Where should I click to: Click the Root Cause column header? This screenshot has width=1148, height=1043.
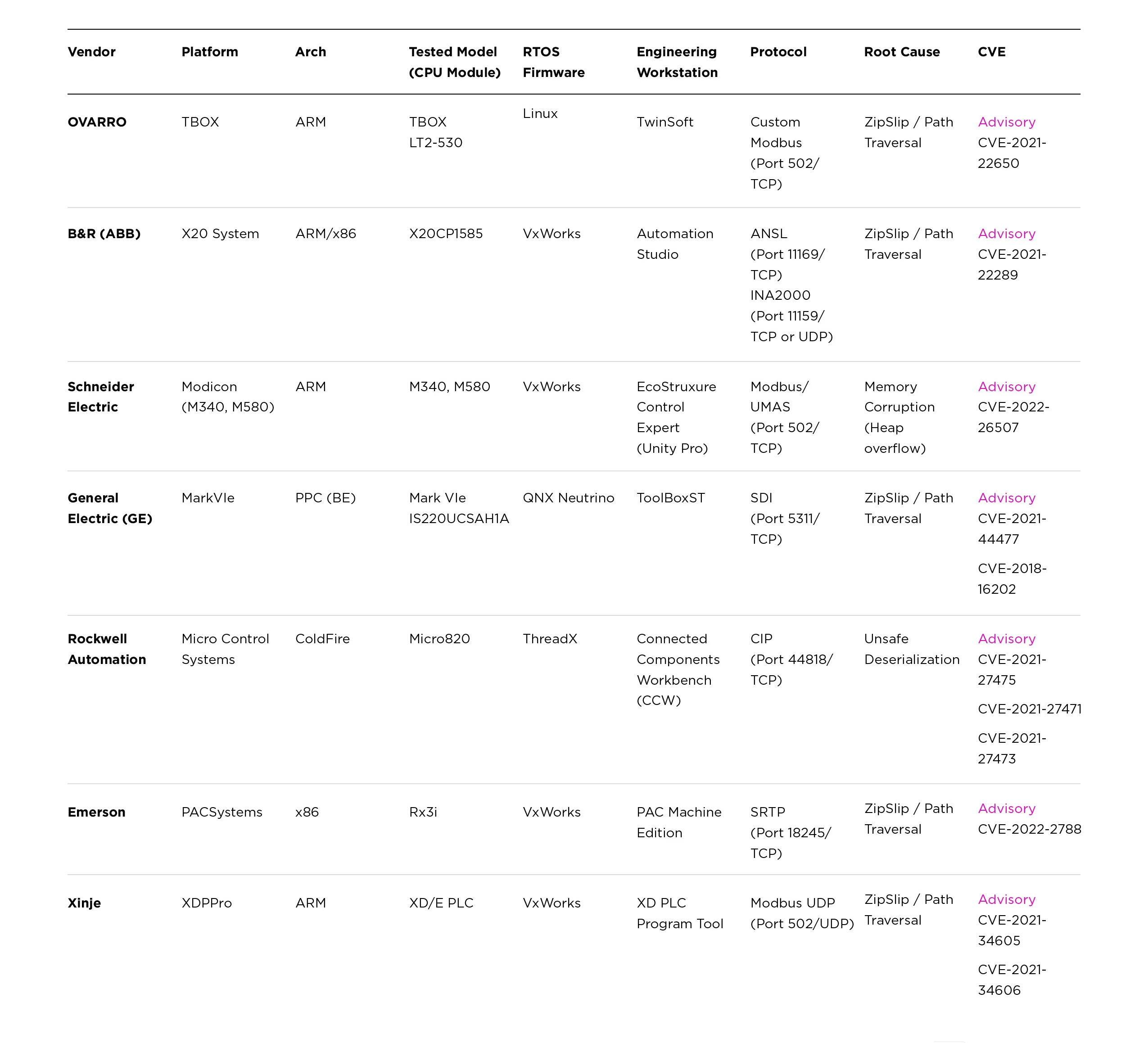tap(901, 52)
